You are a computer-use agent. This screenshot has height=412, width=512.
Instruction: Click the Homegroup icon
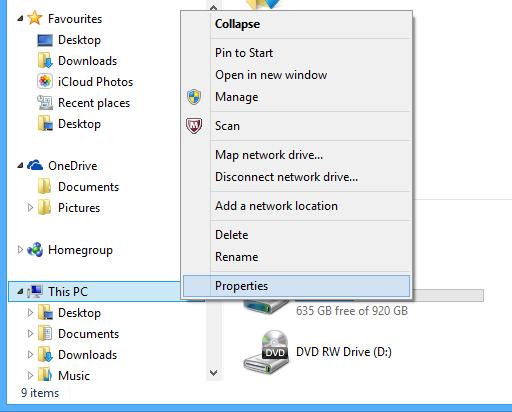[x=35, y=250]
